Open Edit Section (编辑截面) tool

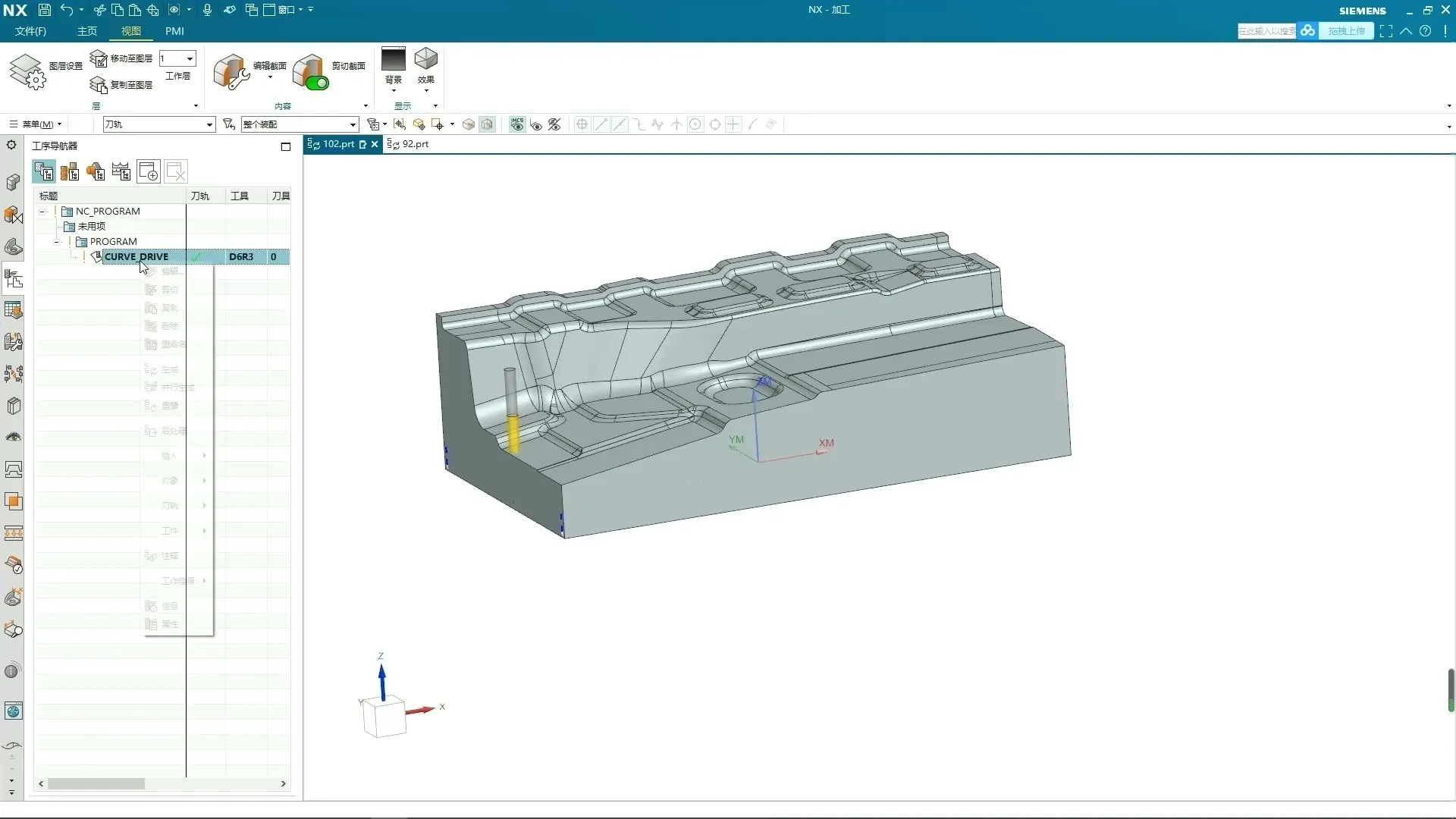(231, 72)
